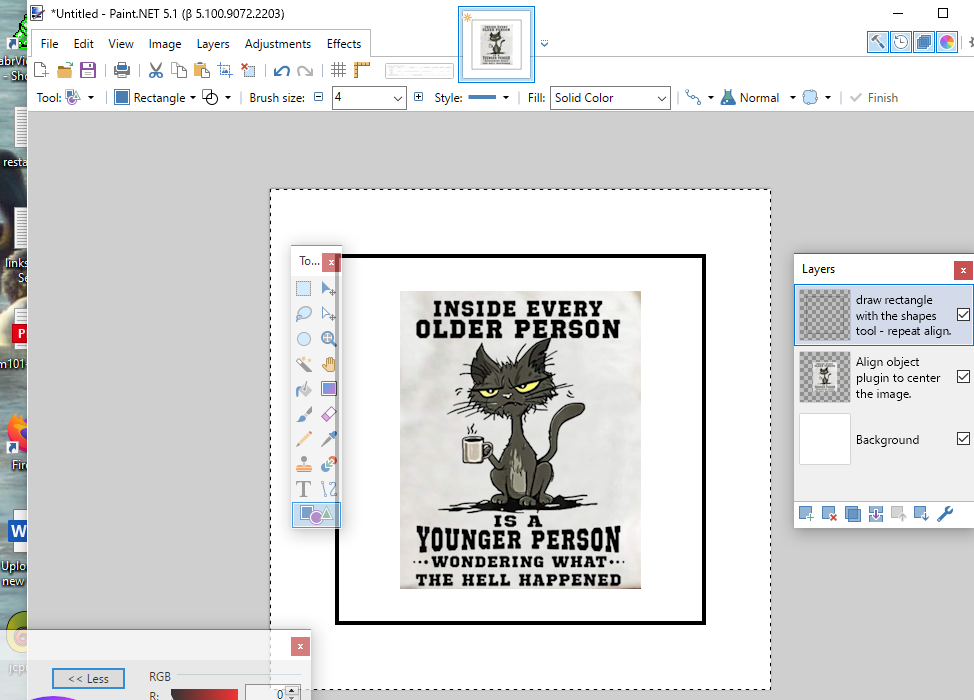The width and height of the screenshot is (974, 700).
Task: Select the Magic Wand tool
Action: (x=304, y=364)
